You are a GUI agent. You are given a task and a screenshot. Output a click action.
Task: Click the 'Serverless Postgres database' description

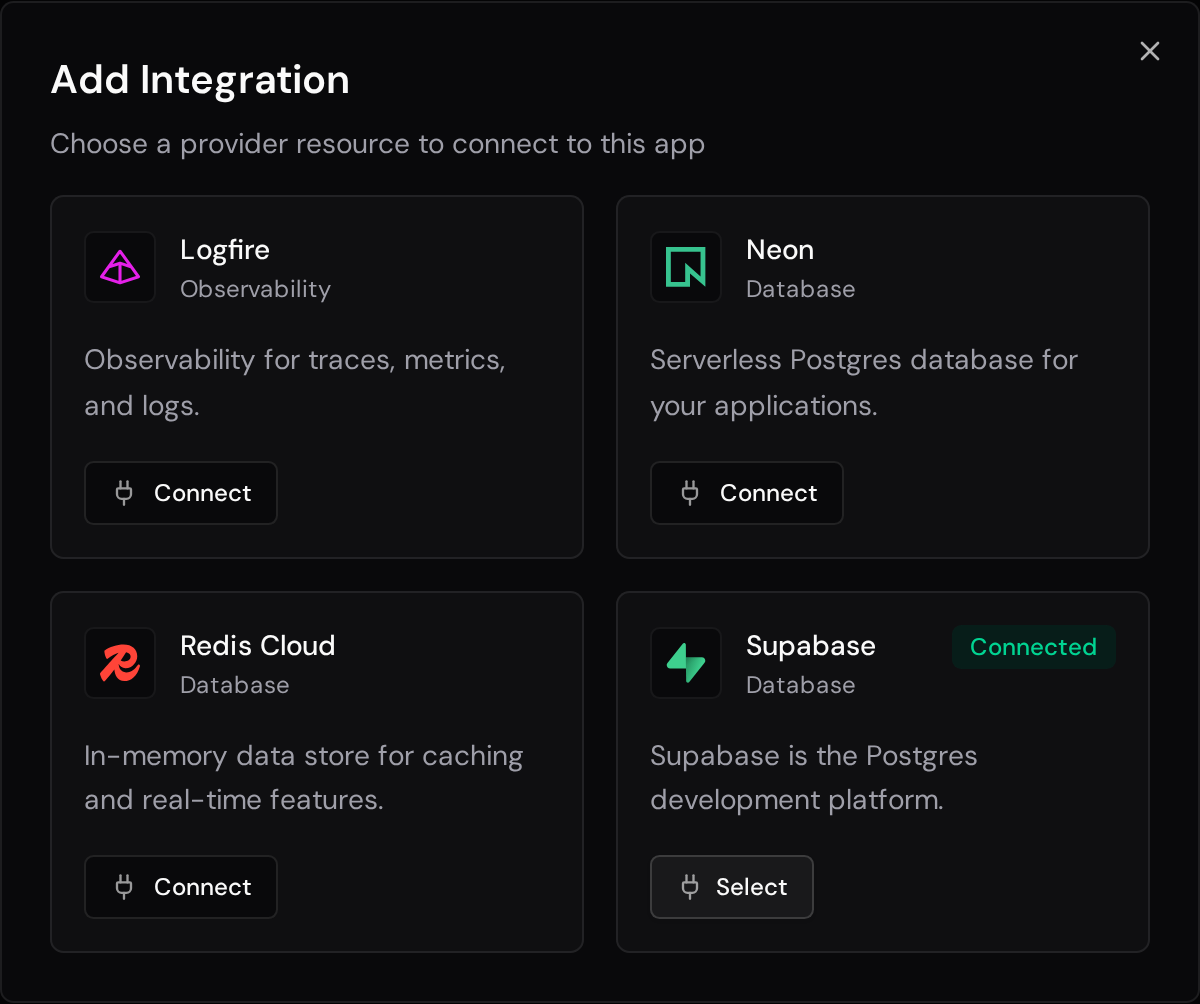coord(864,383)
